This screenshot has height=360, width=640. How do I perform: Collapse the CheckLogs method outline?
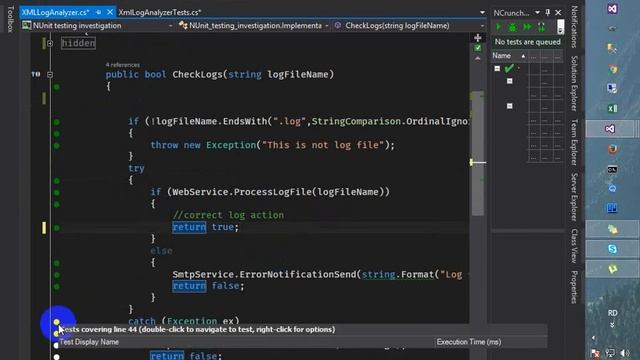50,75
